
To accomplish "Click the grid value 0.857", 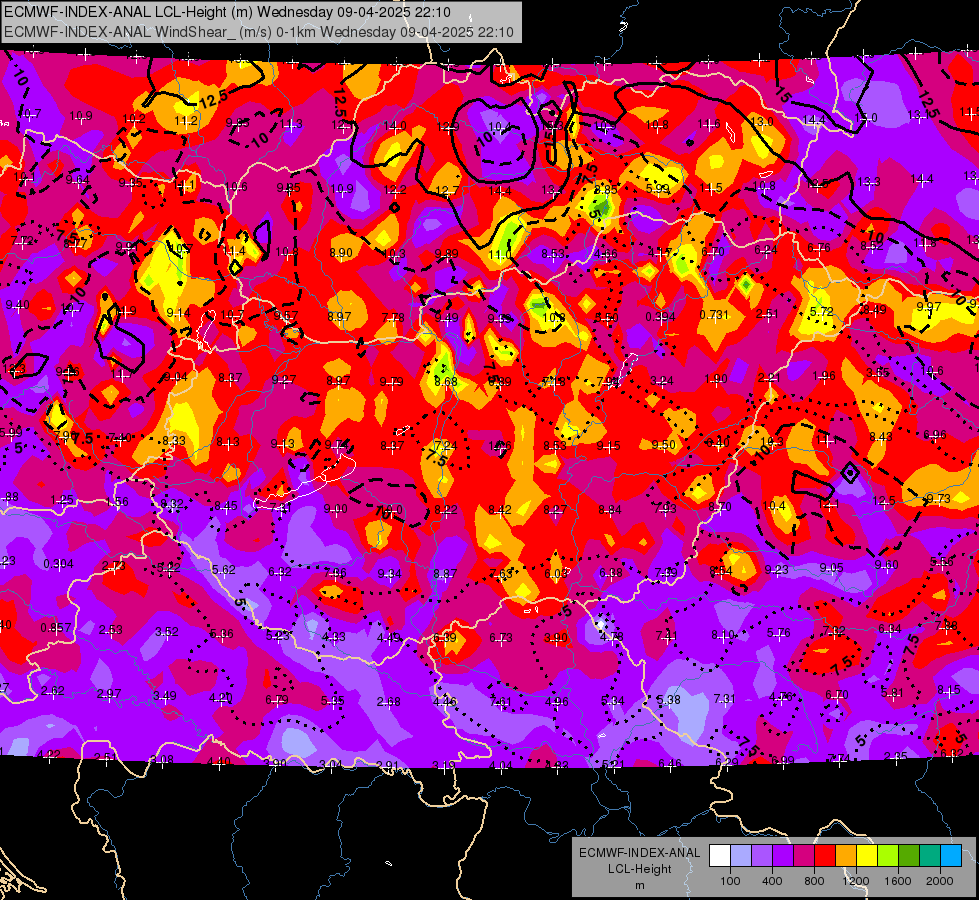I will pyautogui.click(x=56, y=628).
